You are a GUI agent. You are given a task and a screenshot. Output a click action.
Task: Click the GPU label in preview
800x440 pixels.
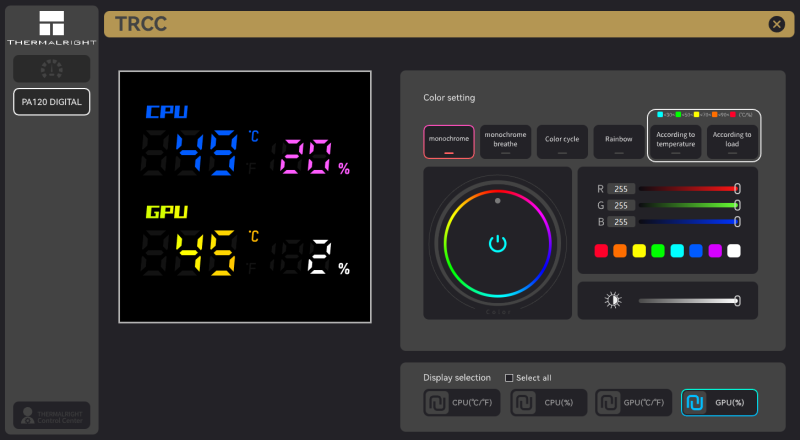[167, 212]
